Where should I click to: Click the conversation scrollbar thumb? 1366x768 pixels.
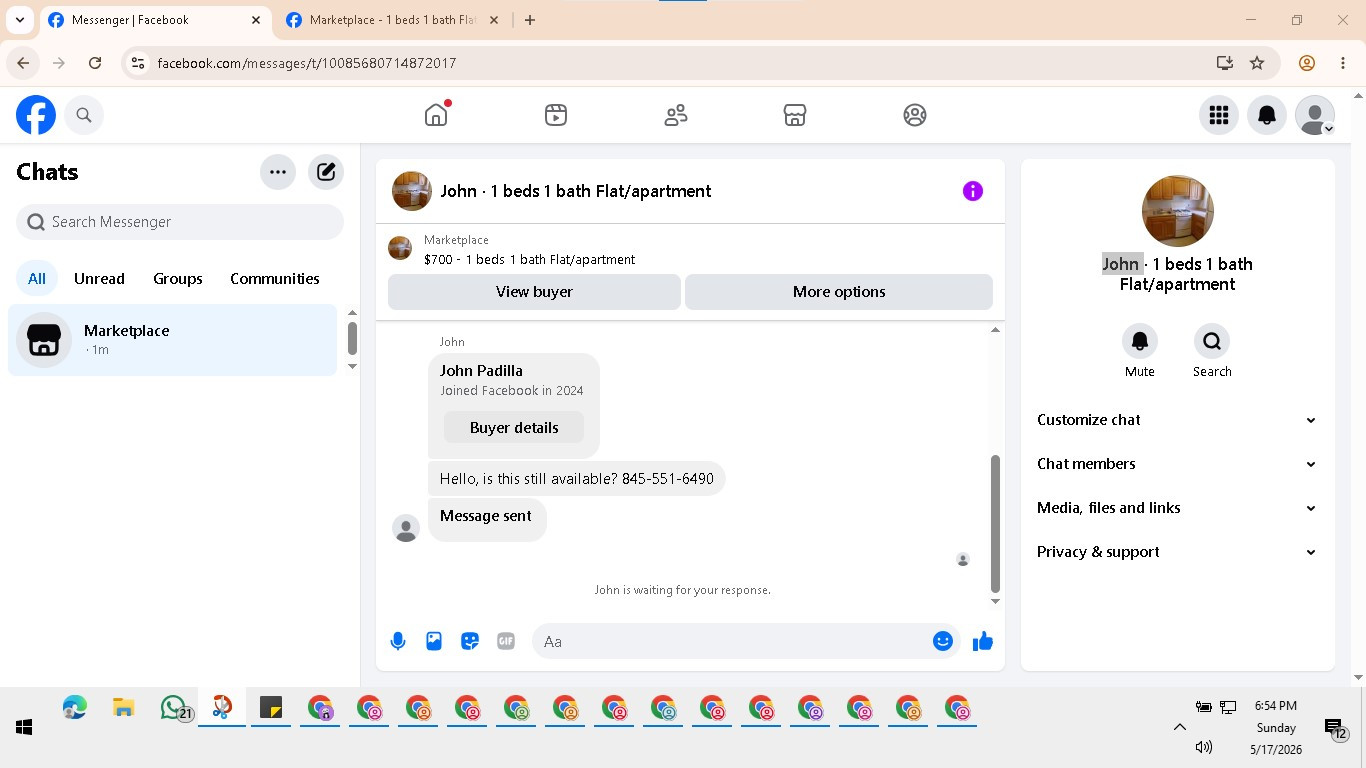(x=995, y=523)
